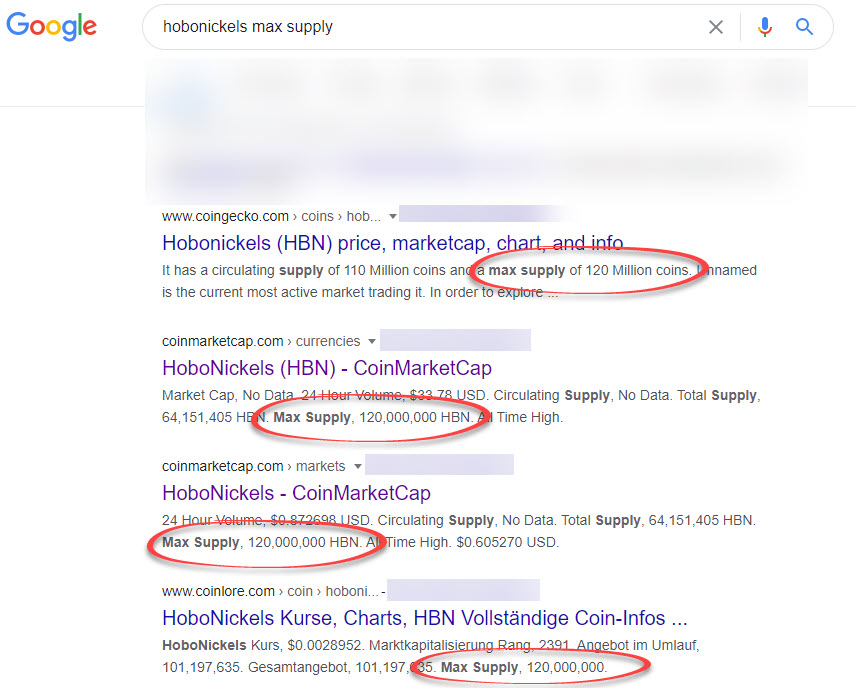Clear the search query with the X icon
Image resolution: width=856 pixels, height=688 pixels.
point(716,27)
